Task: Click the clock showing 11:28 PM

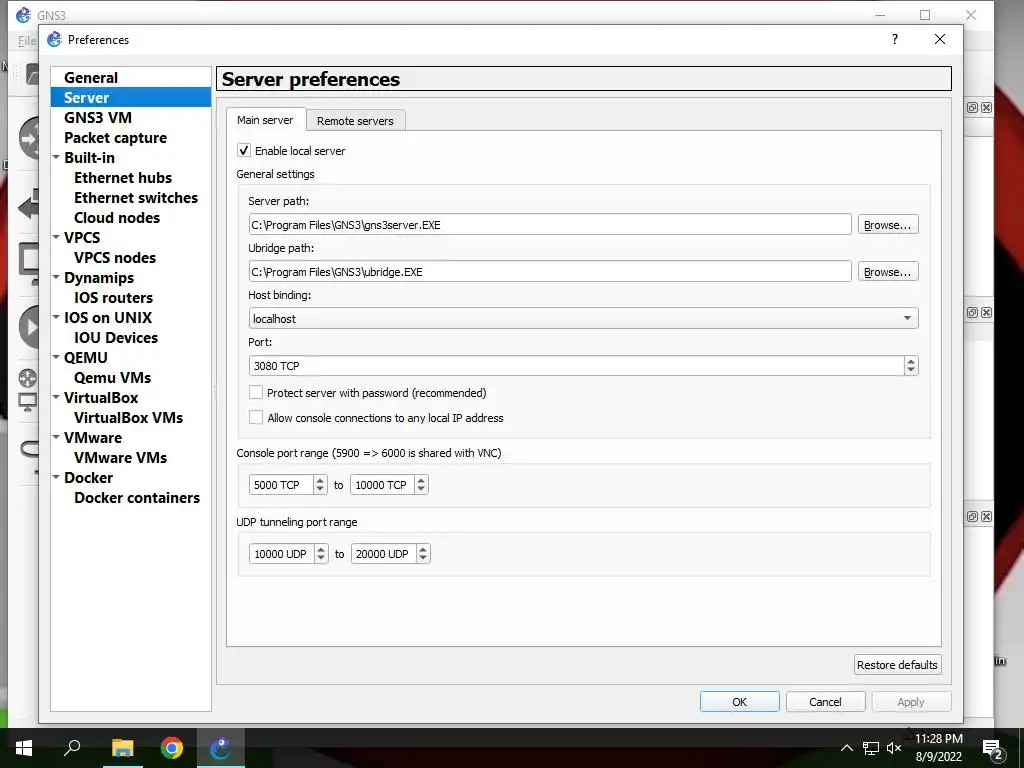Action: (x=938, y=739)
